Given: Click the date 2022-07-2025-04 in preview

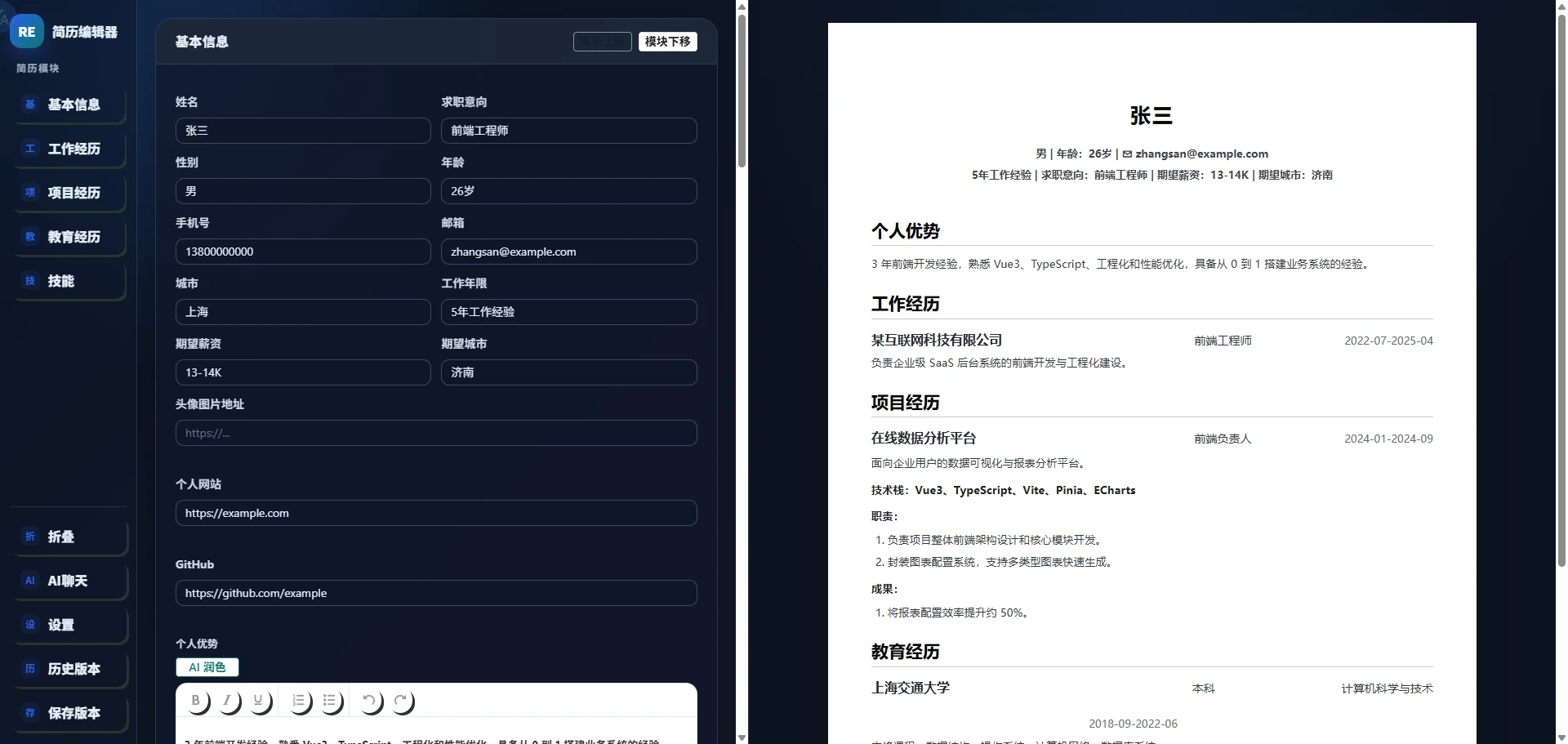Looking at the screenshot, I should 1388,341.
